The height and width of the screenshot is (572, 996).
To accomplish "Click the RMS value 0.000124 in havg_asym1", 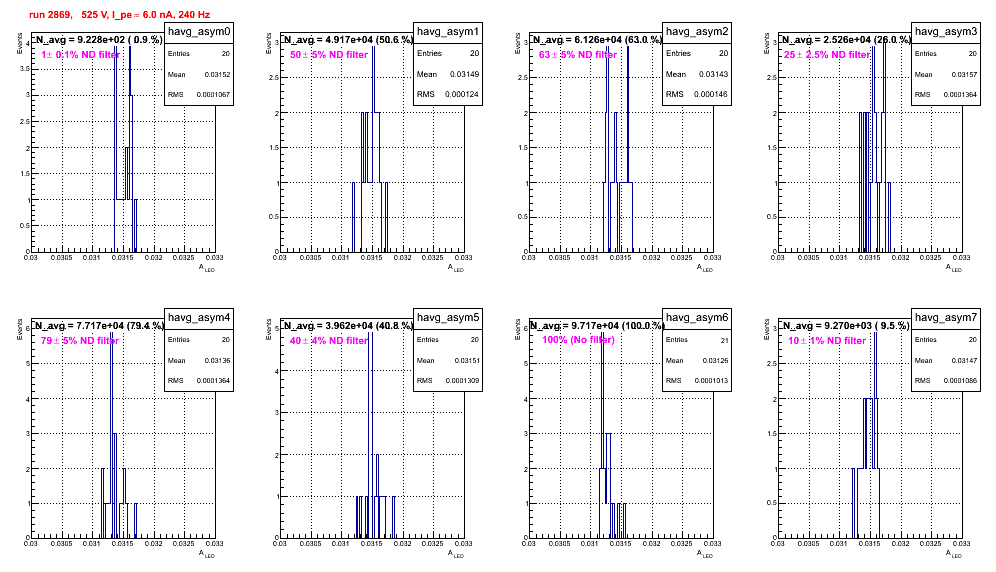I will click(462, 95).
